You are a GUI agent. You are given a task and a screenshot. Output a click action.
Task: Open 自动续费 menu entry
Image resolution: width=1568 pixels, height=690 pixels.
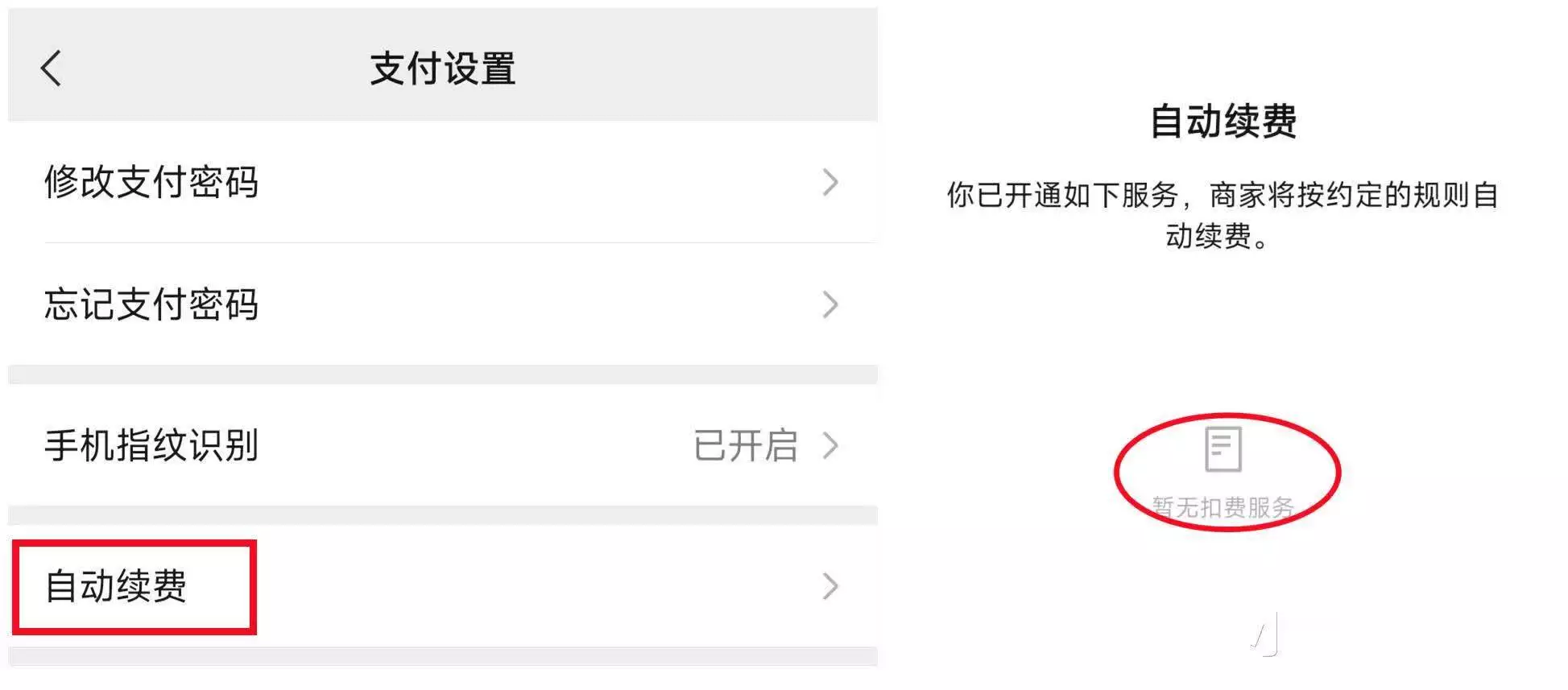coord(443,586)
